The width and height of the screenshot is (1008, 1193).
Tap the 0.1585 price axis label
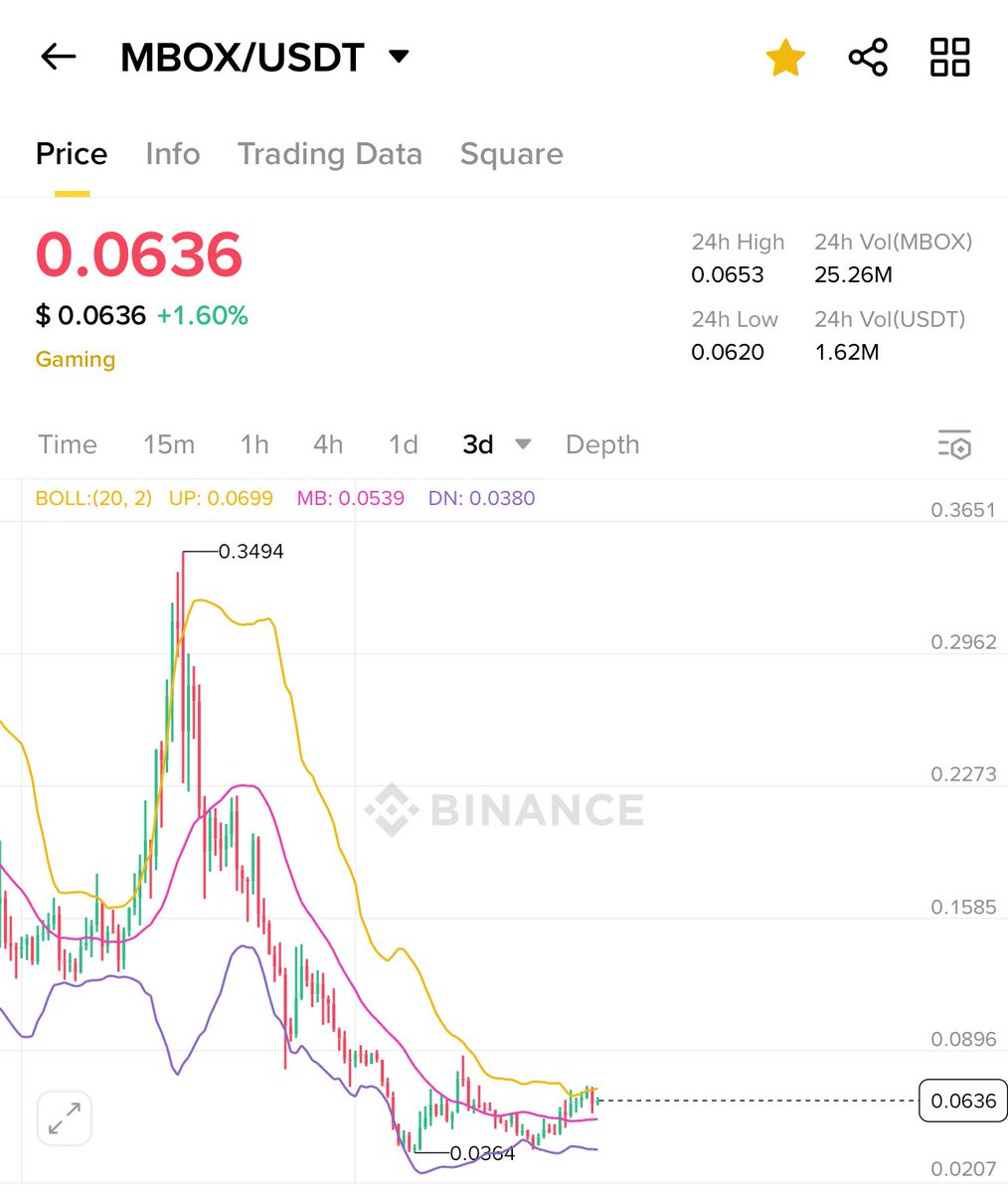click(x=963, y=907)
